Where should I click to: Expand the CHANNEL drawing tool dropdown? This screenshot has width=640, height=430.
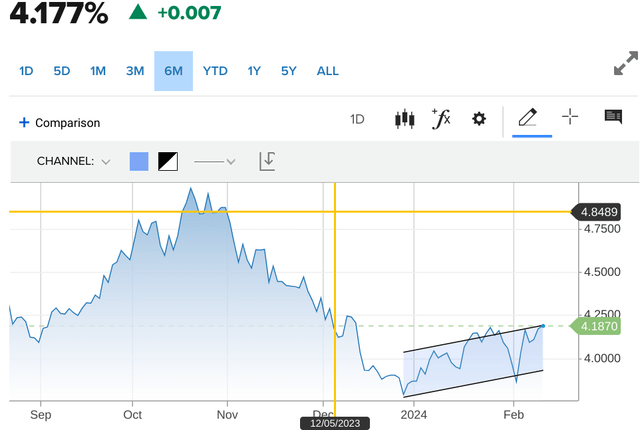click(x=74, y=161)
